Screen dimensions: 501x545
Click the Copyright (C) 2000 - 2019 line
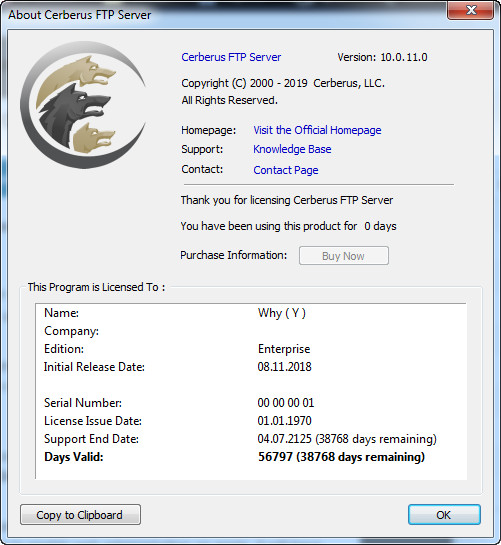click(x=283, y=83)
